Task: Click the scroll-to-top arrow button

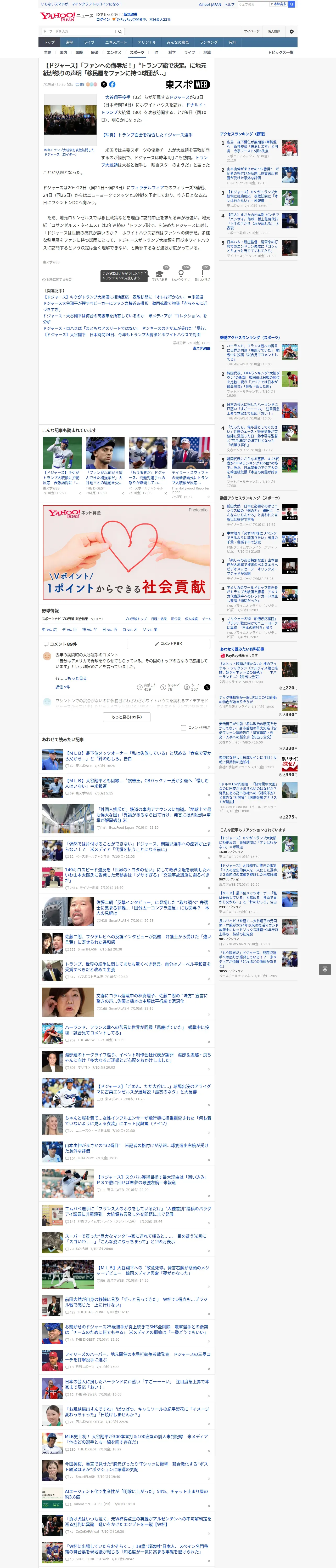Action: click(x=325, y=970)
